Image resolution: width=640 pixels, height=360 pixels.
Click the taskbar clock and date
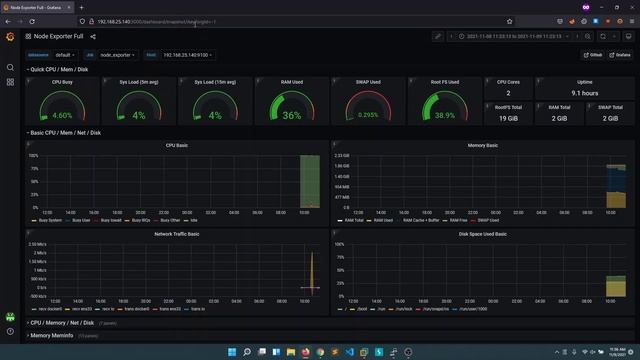tap(618, 352)
